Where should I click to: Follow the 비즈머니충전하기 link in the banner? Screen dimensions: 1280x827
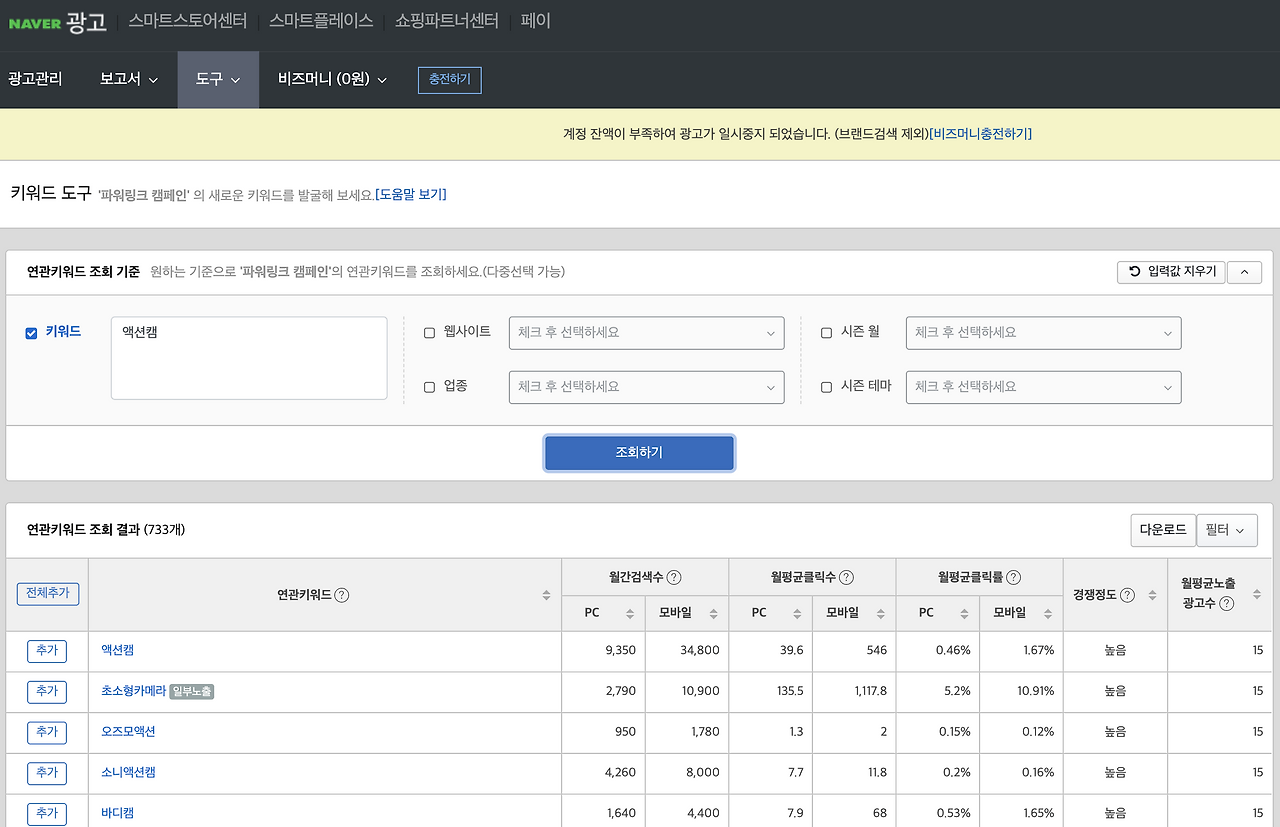pyautogui.click(x=980, y=134)
